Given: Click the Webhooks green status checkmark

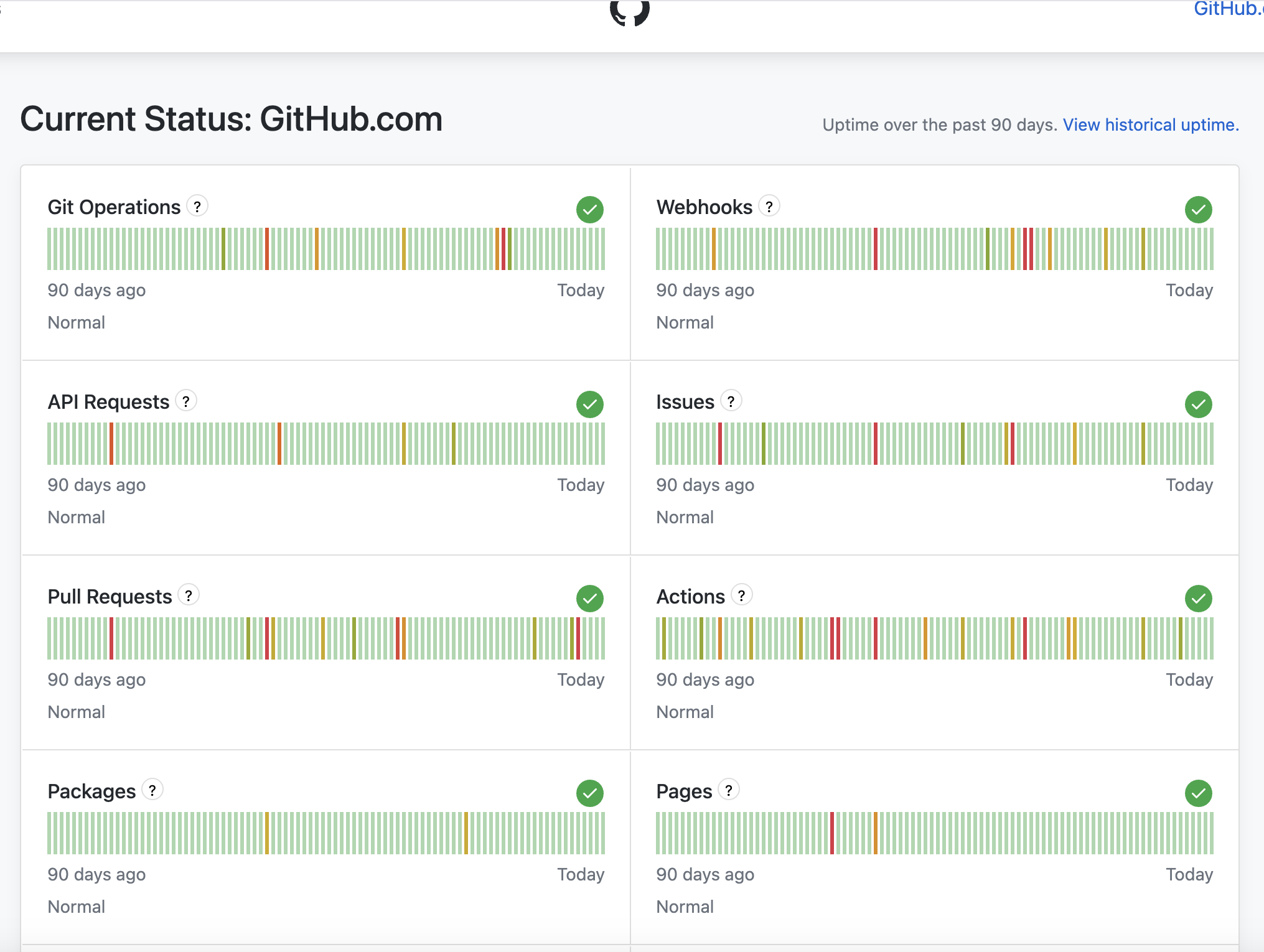Looking at the screenshot, I should [x=1198, y=210].
